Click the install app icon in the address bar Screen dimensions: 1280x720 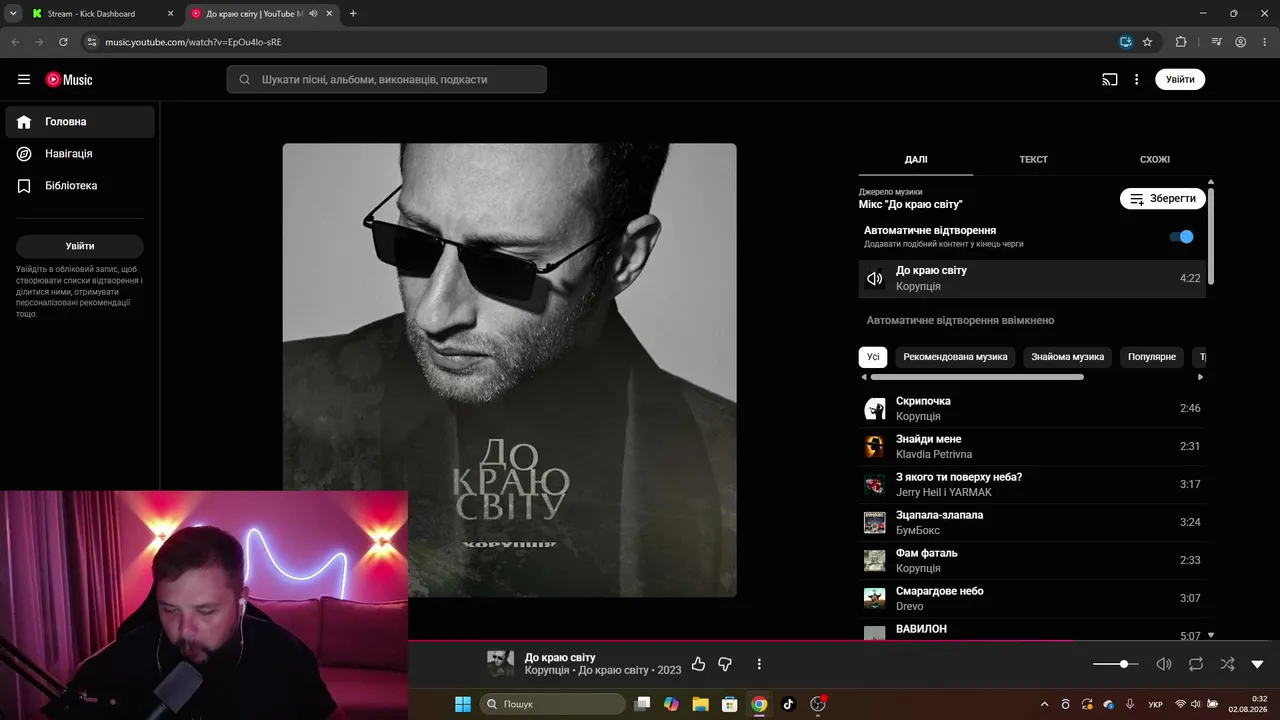click(1126, 42)
